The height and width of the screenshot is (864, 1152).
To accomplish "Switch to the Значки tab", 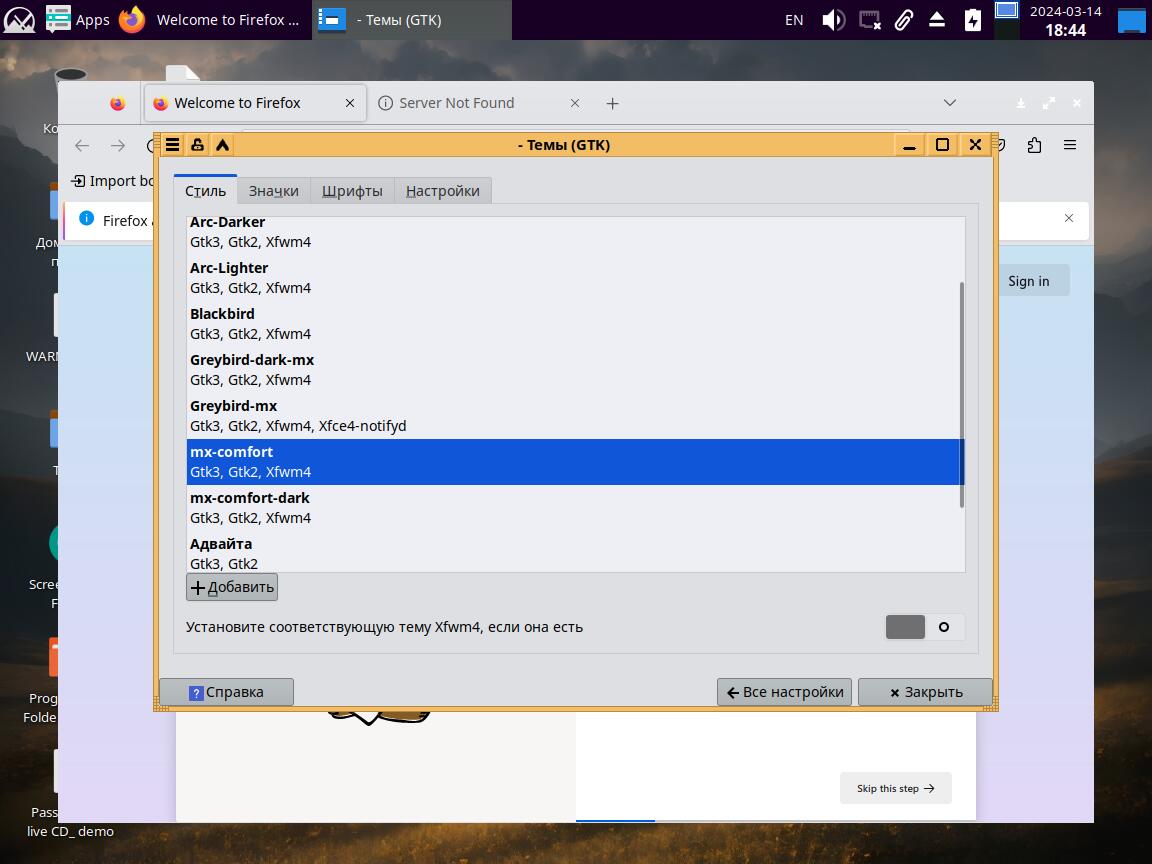I will [273, 191].
